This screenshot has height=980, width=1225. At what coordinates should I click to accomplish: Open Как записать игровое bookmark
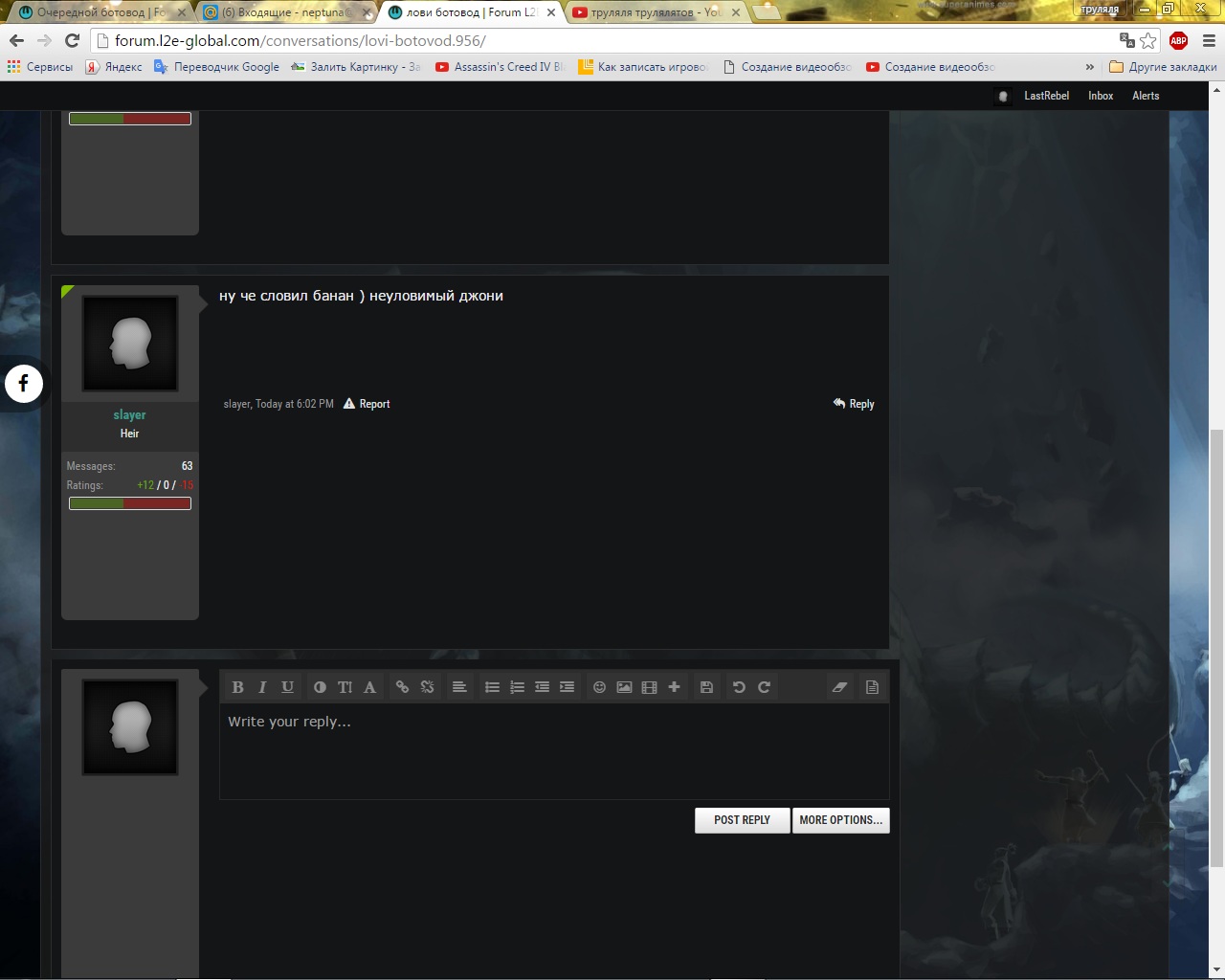(x=644, y=67)
